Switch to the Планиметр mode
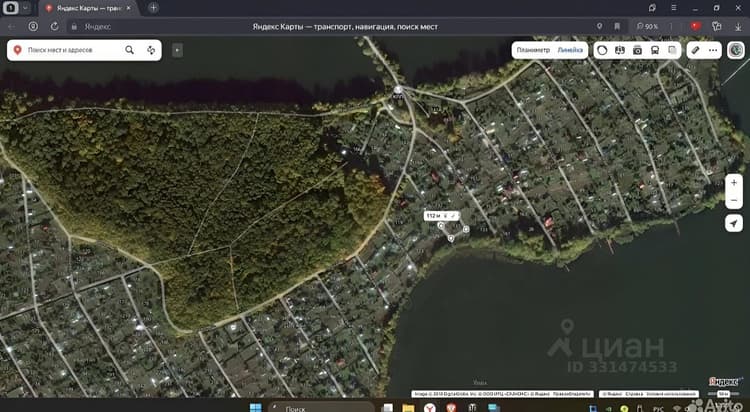The height and width of the screenshot is (412, 750). [533, 50]
